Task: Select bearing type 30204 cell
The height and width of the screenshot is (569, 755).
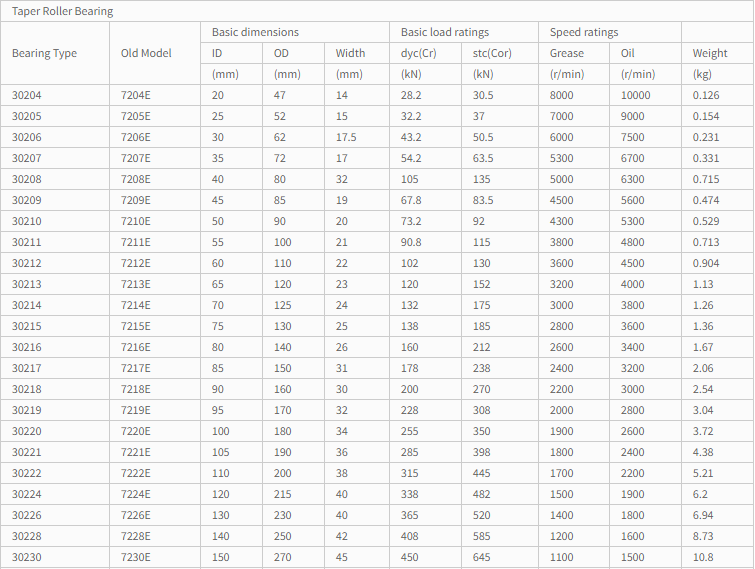Action: coord(27,95)
